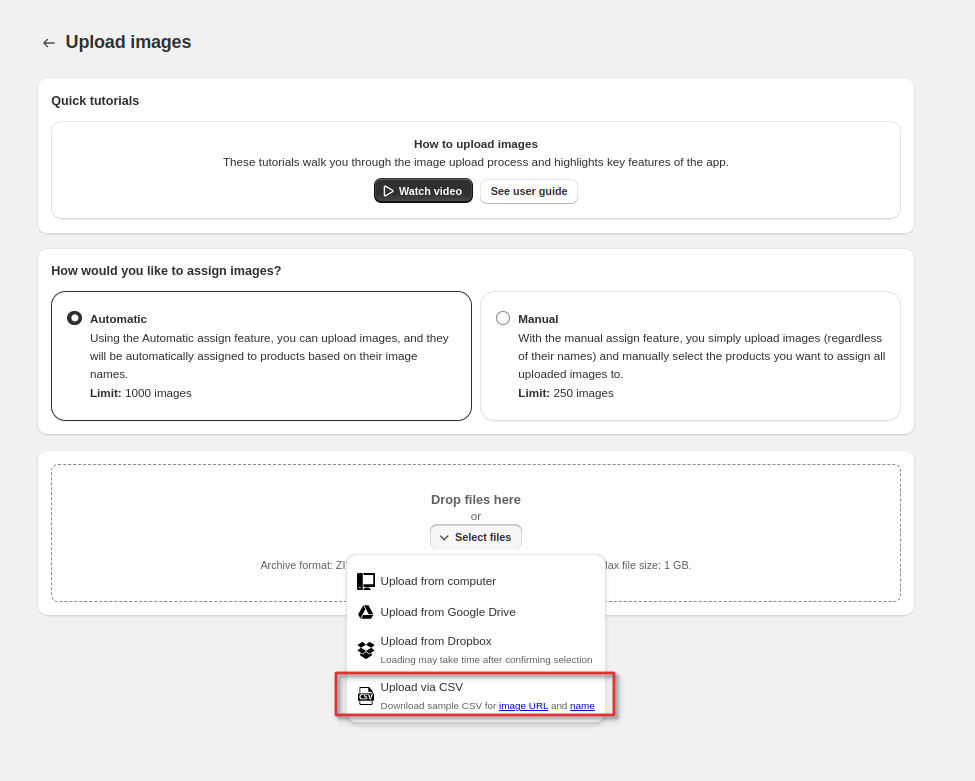Open the See user guide button

coord(529,192)
